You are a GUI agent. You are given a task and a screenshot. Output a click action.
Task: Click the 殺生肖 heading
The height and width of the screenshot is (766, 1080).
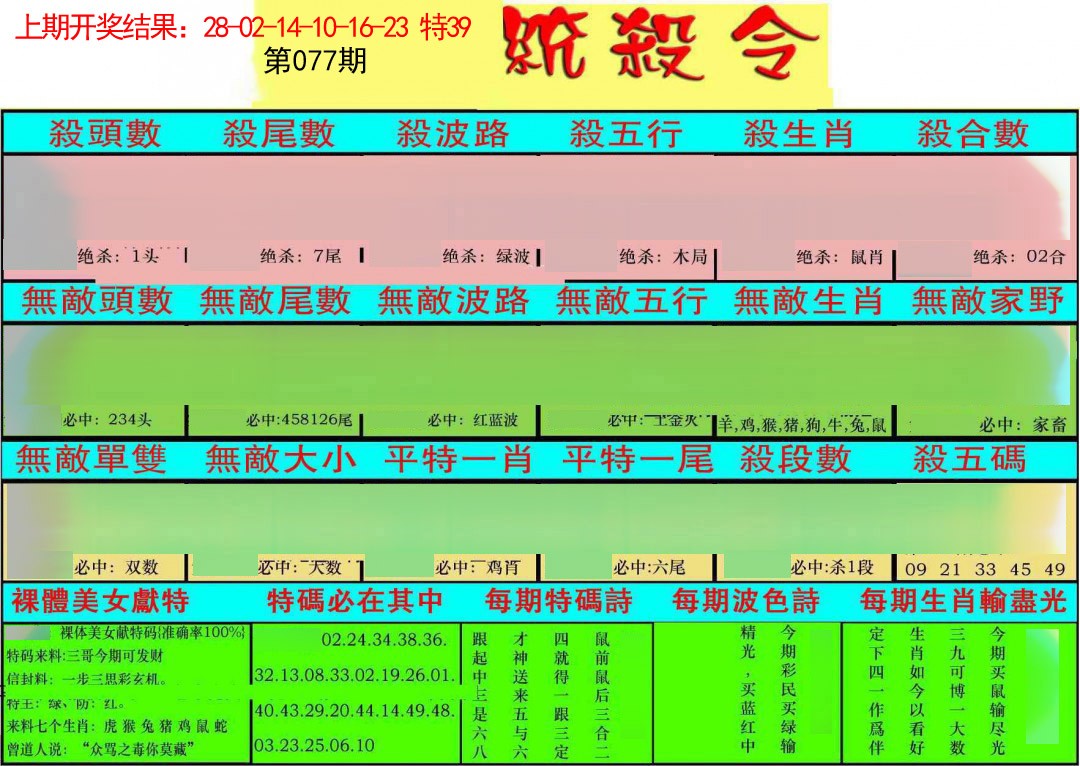pos(798,133)
